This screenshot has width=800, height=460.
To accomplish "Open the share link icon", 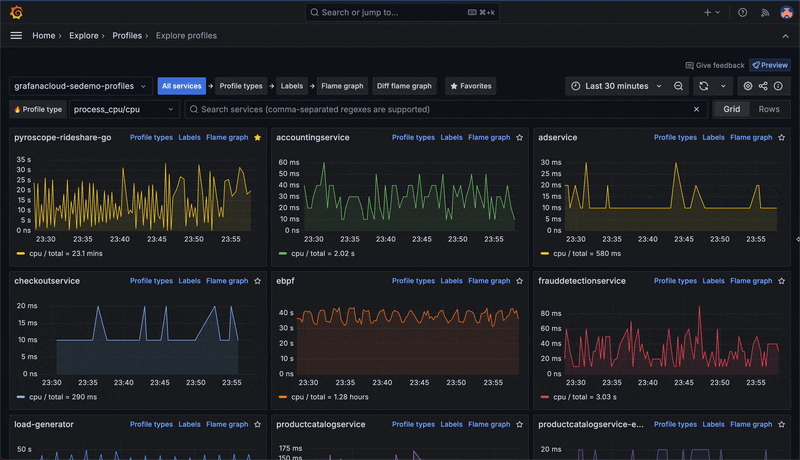I will click(763, 86).
